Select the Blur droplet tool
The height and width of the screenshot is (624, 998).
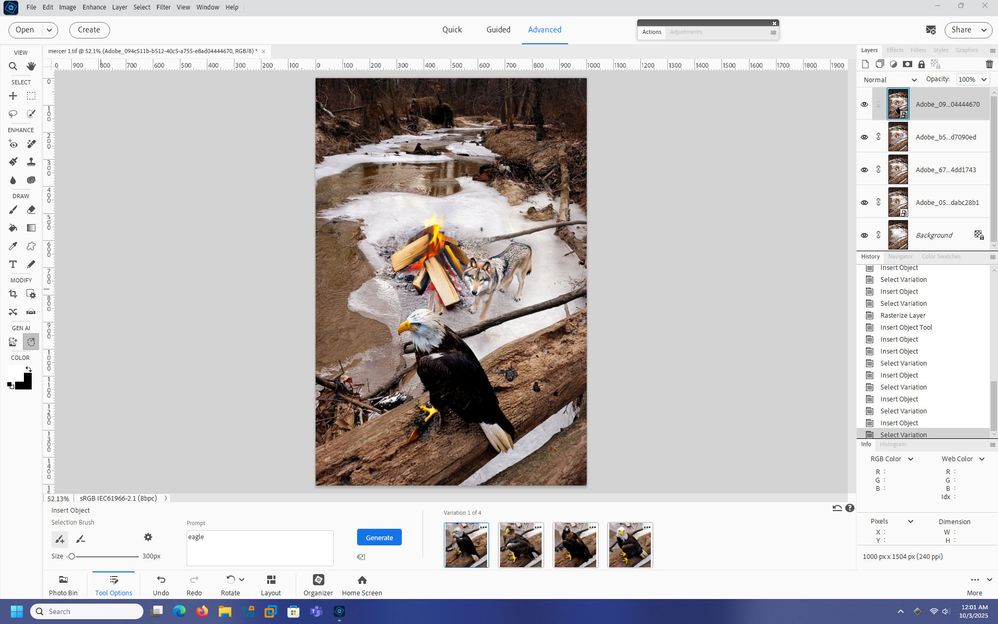pos(13,180)
